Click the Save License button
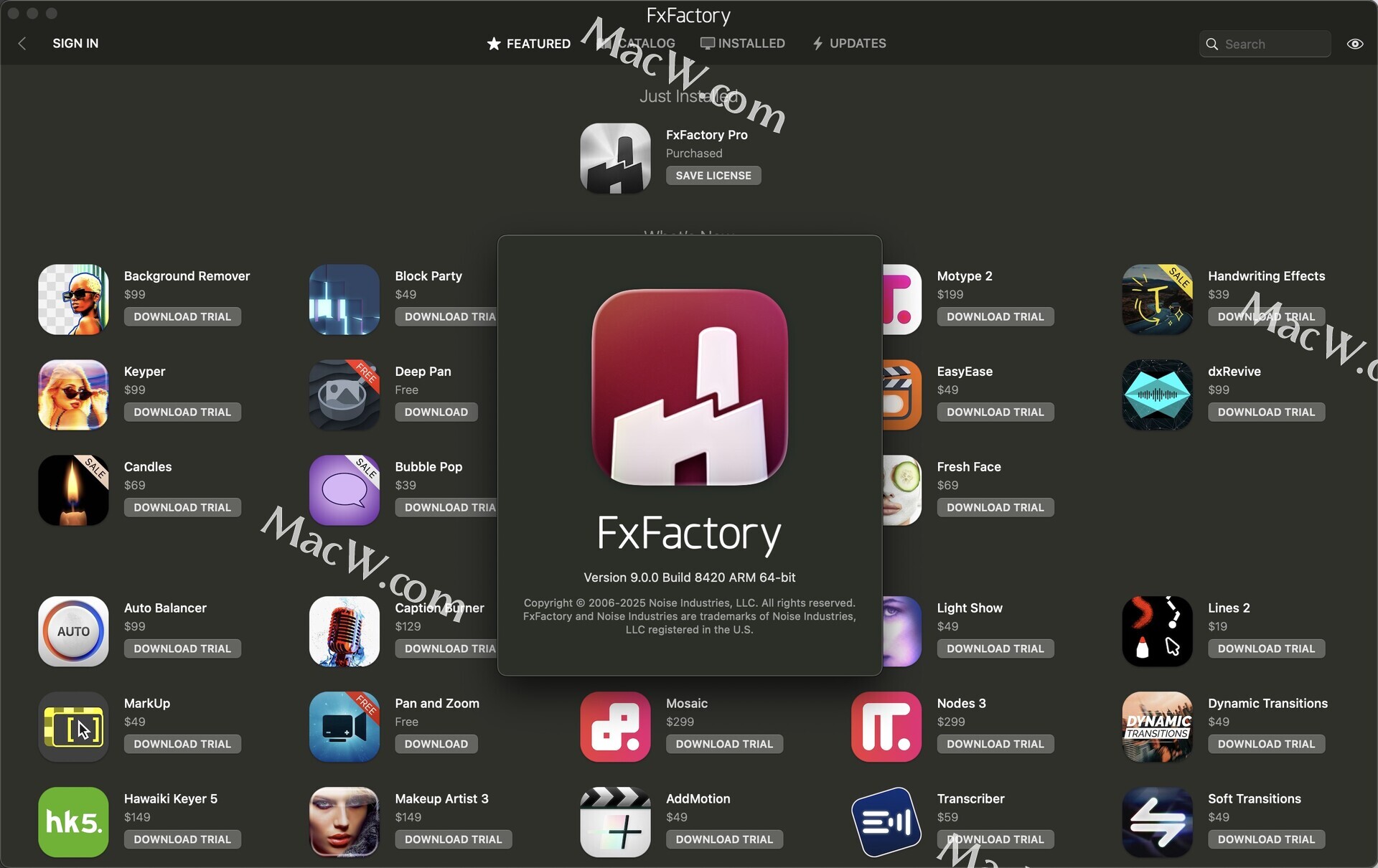Screen dimensions: 1378x868 713,176
